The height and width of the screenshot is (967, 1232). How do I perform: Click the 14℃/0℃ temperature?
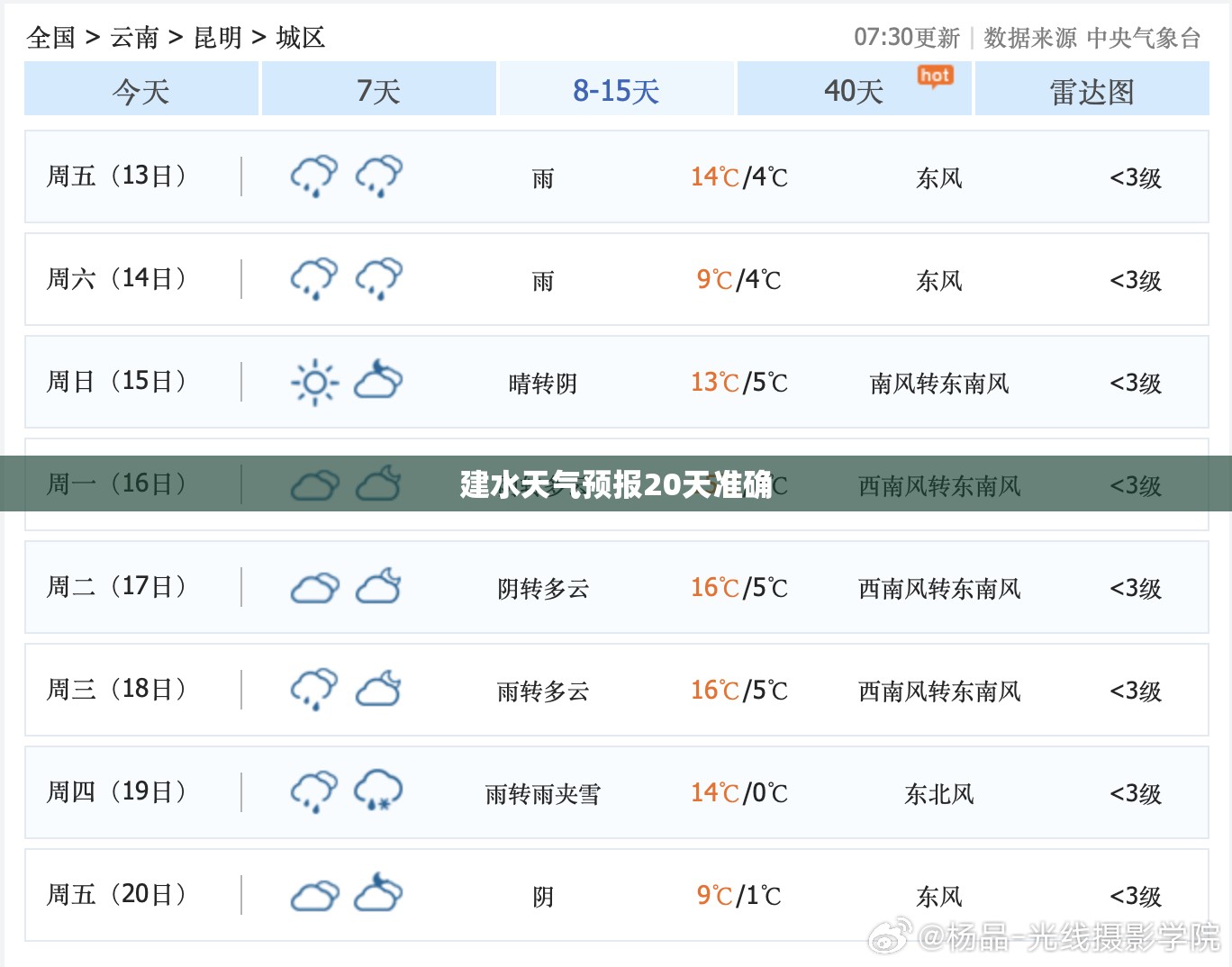[x=739, y=793]
